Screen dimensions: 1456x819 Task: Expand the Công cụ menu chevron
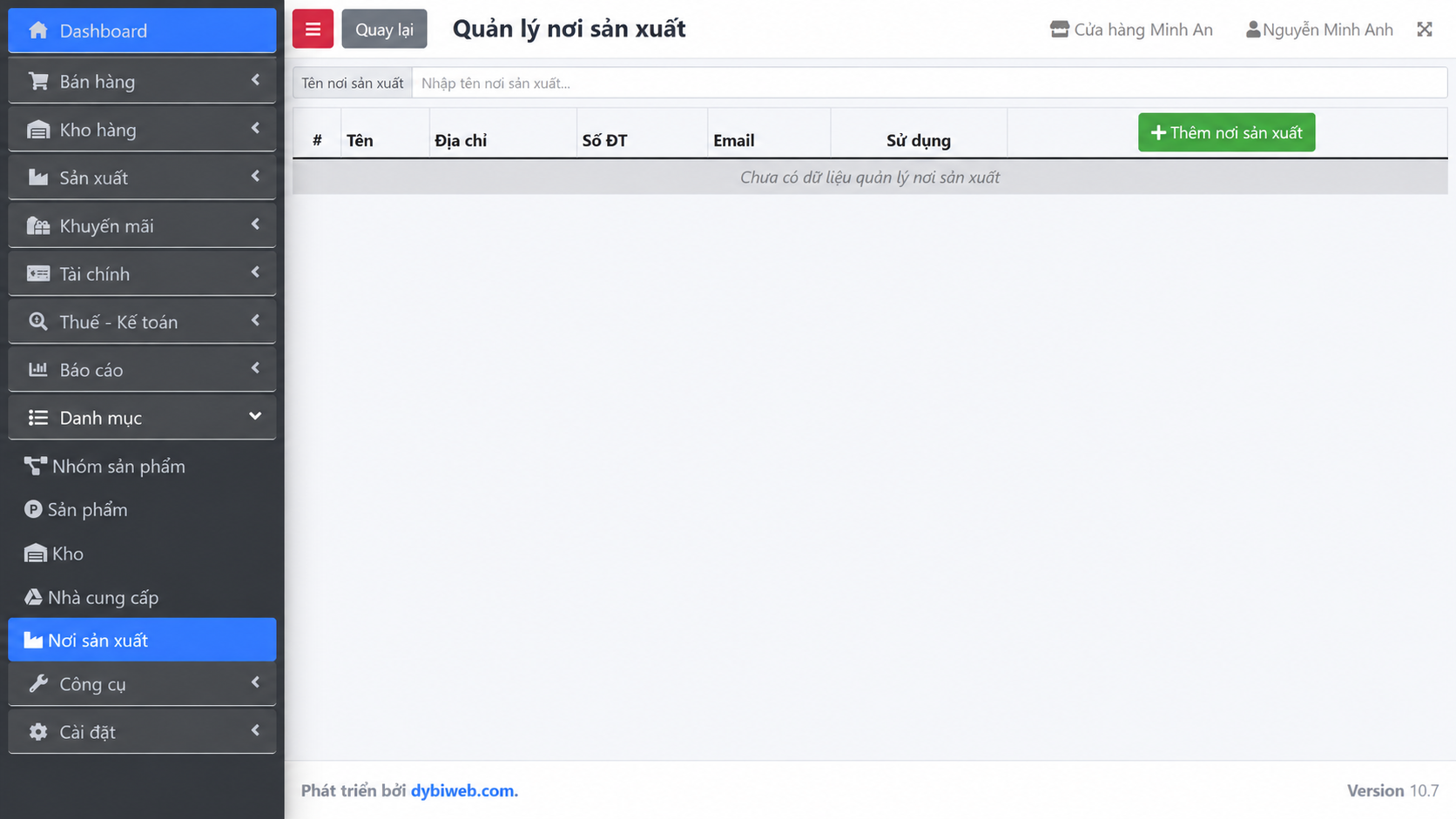[x=255, y=682]
